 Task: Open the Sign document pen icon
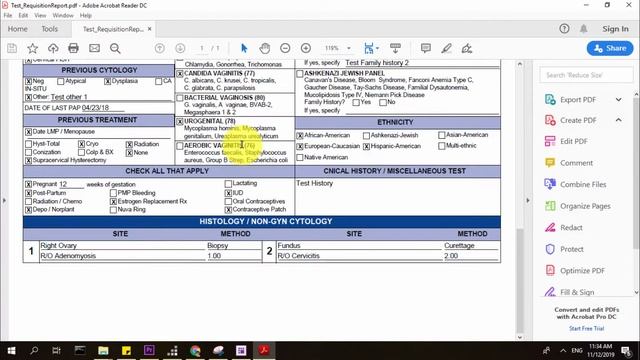467,48
